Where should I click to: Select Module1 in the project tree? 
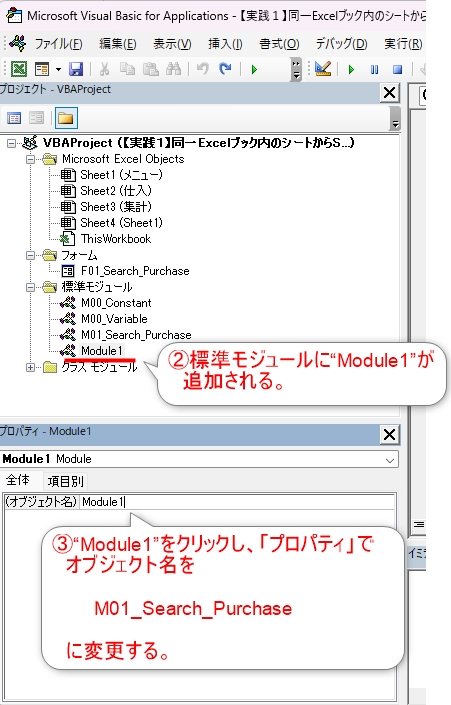click(x=102, y=351)
